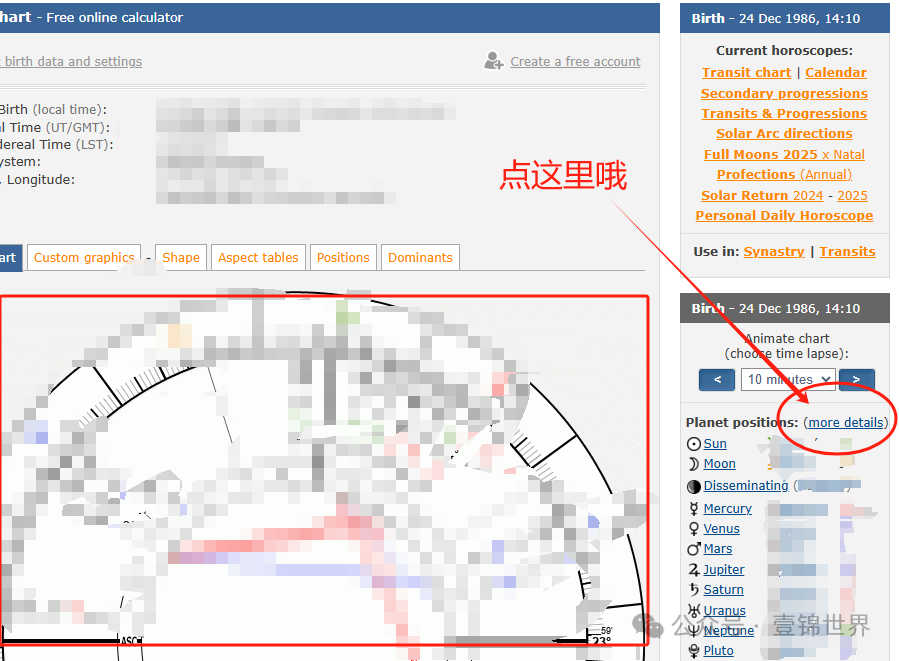Open Profections (Annual) link

point(784,174)
